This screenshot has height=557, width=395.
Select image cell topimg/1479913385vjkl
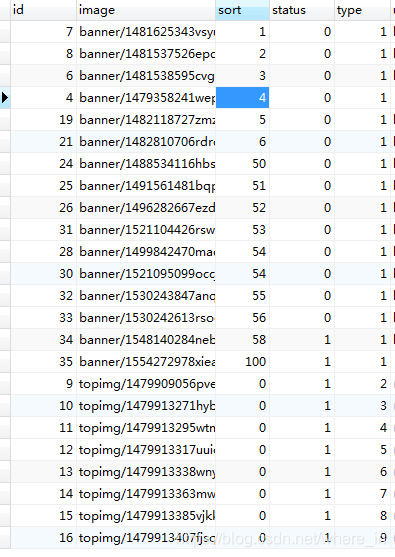(146, 516)
